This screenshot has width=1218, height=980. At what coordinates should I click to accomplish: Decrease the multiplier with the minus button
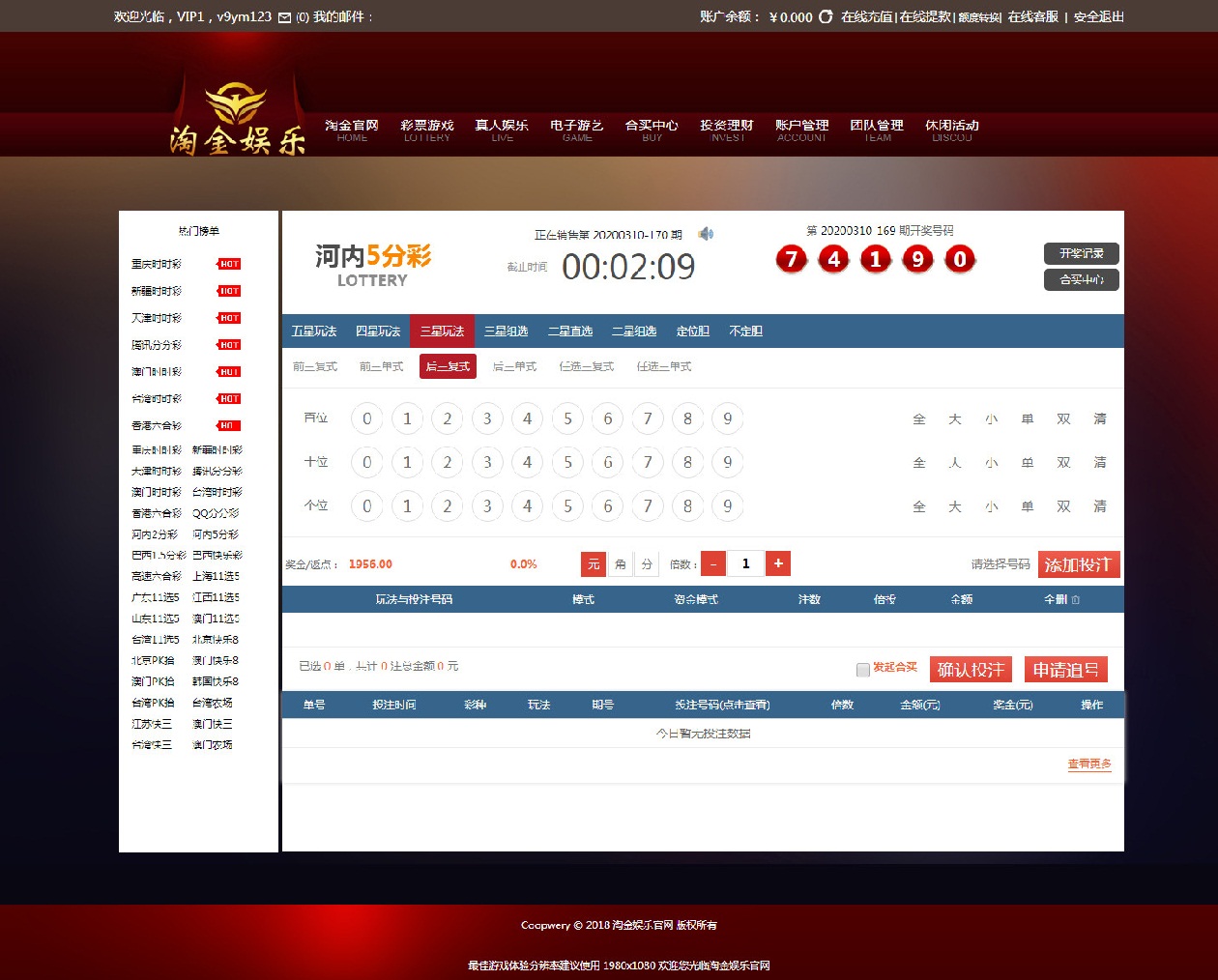click(x=713, y=563)
